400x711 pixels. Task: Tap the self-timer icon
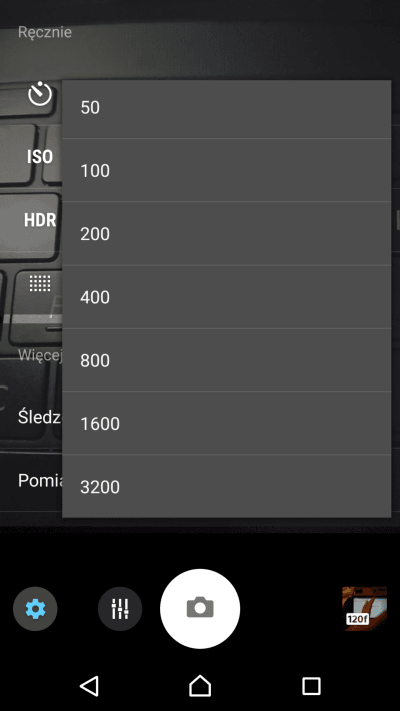(40, 94)
